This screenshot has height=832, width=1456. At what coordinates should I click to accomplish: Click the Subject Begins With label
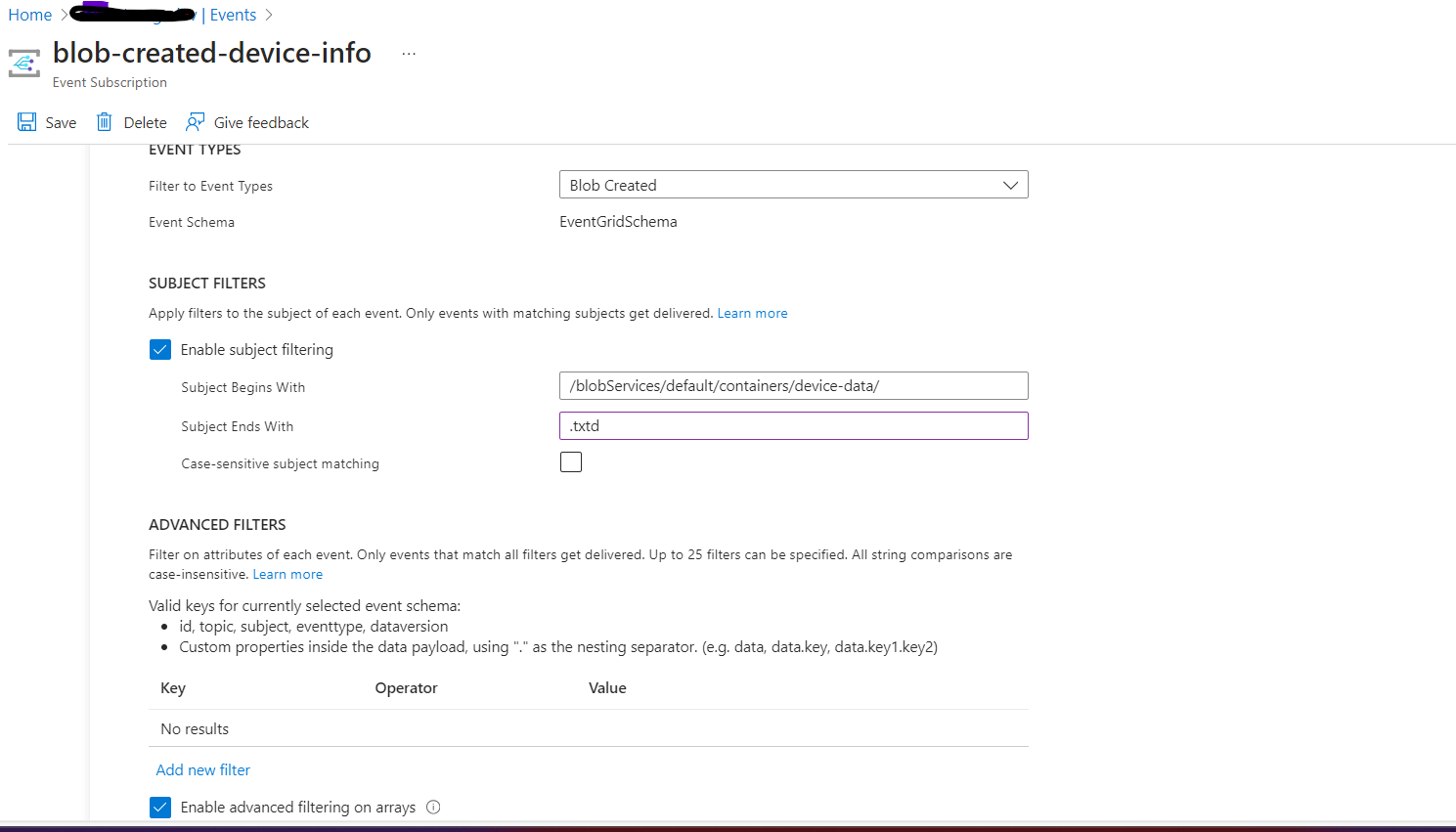[x=243, y=387]
